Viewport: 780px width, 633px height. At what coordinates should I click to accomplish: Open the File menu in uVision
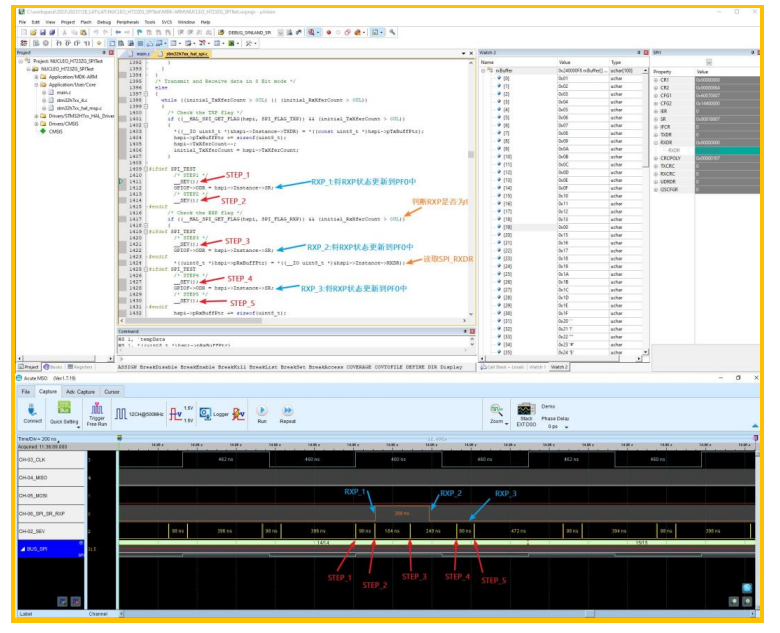coord(22,22)
